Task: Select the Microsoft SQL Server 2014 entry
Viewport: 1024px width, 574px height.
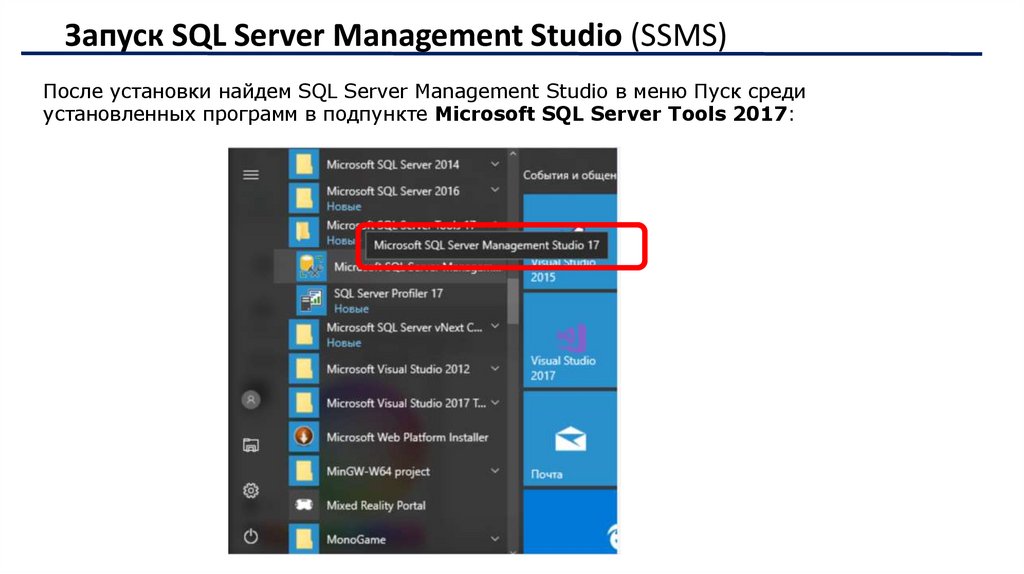Action: (397, 165)
